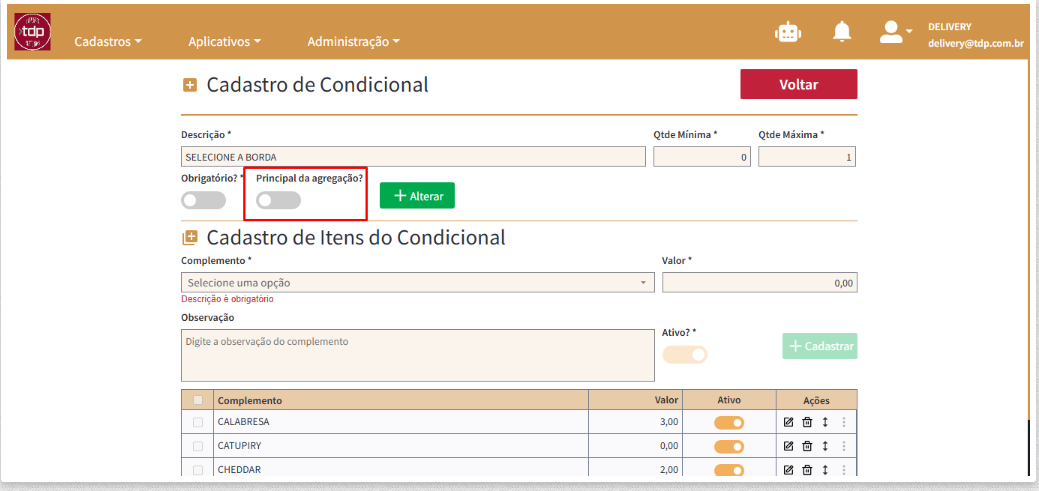
Task: Click the CATUPIRY cell
Action: coord(401,446)
